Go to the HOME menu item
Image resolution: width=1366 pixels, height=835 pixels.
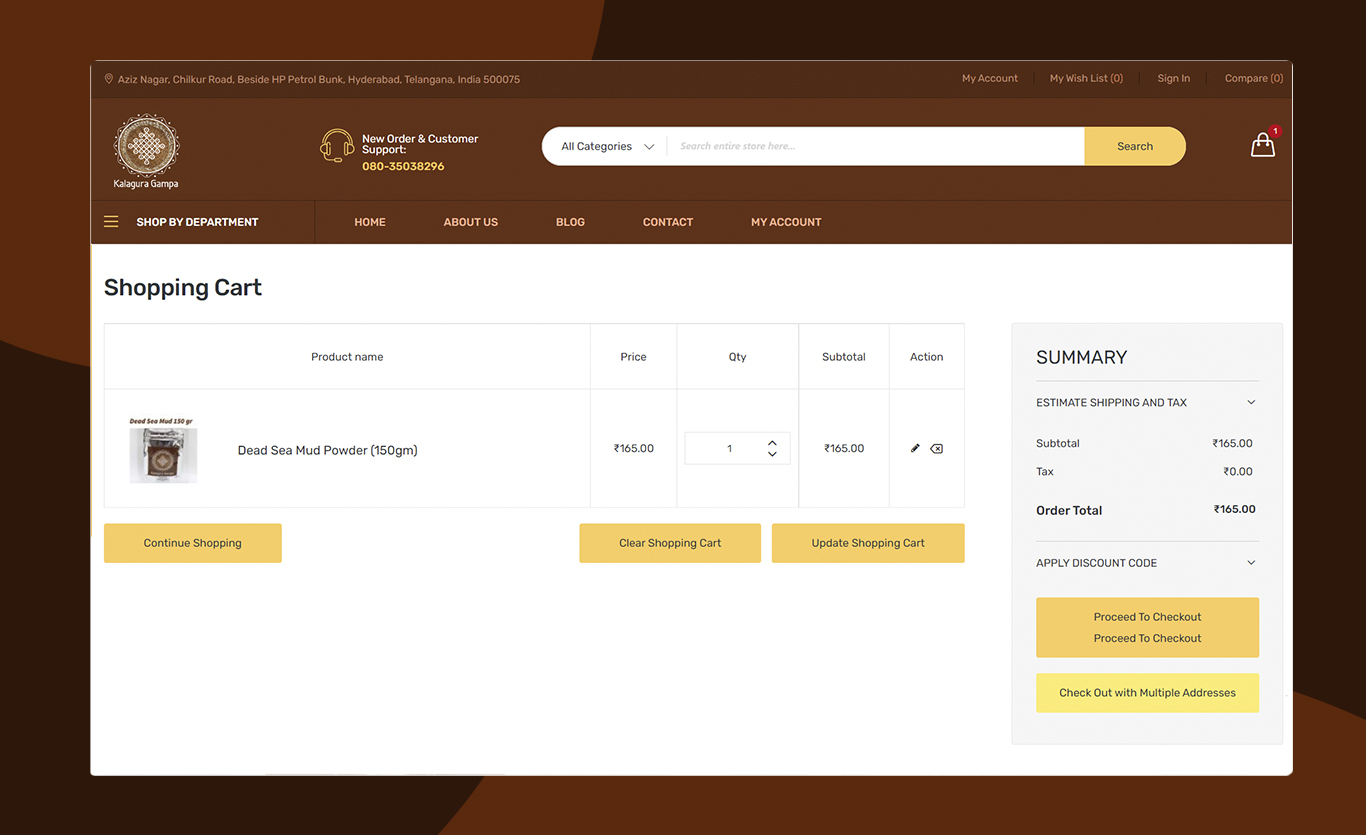coord(370,222)
